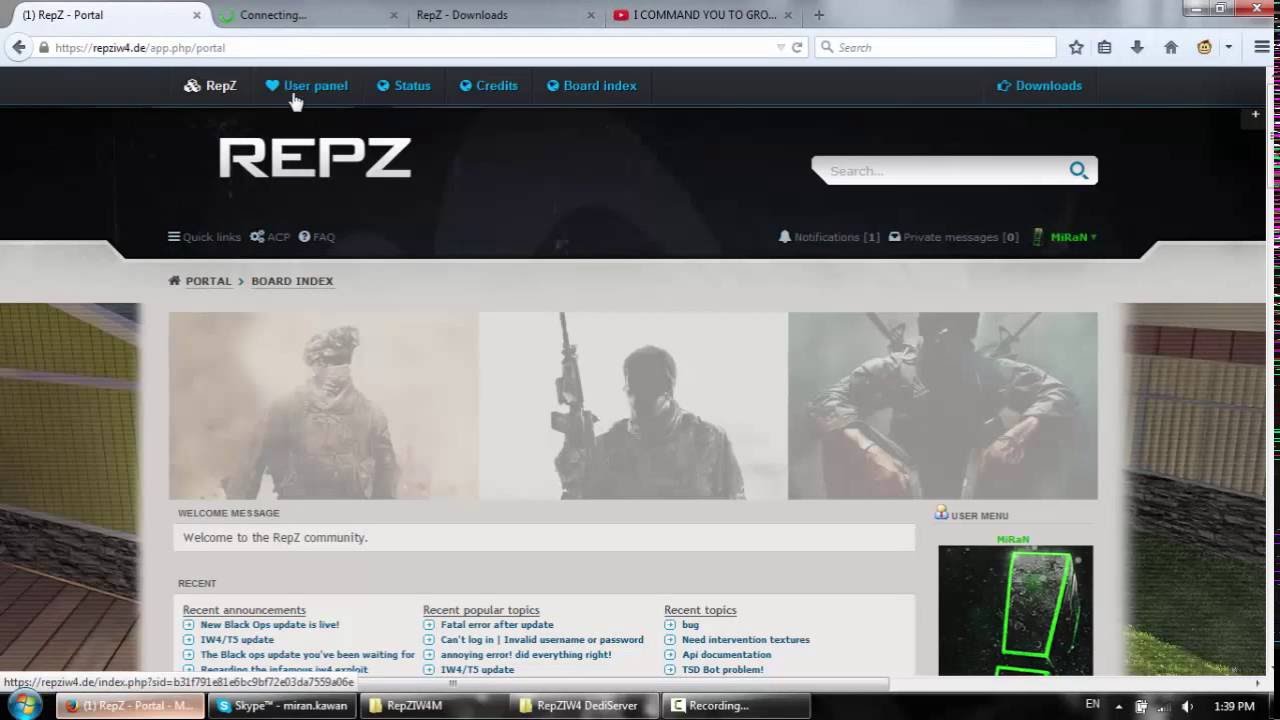Bookmark this page with the star icon
The height and width of the screenshot is (720, 1280).
[1076, 47]
